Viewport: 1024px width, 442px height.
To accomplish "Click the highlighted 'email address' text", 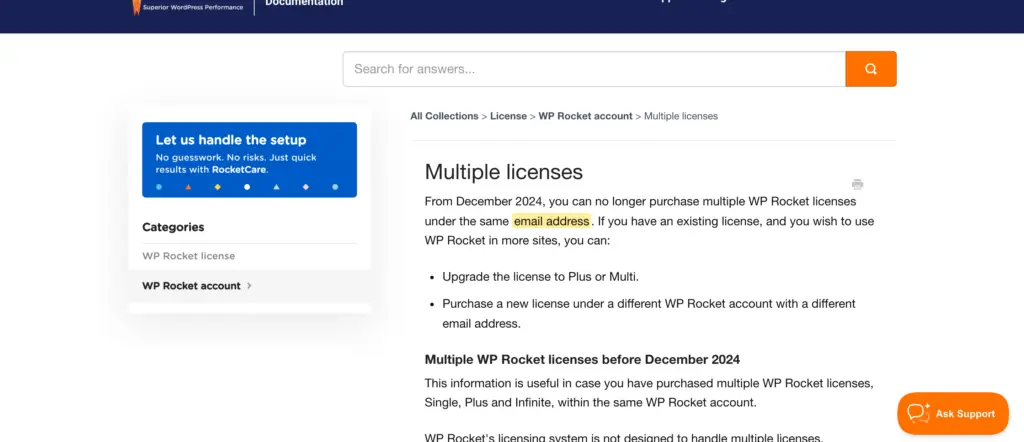I will coord(551,221).
